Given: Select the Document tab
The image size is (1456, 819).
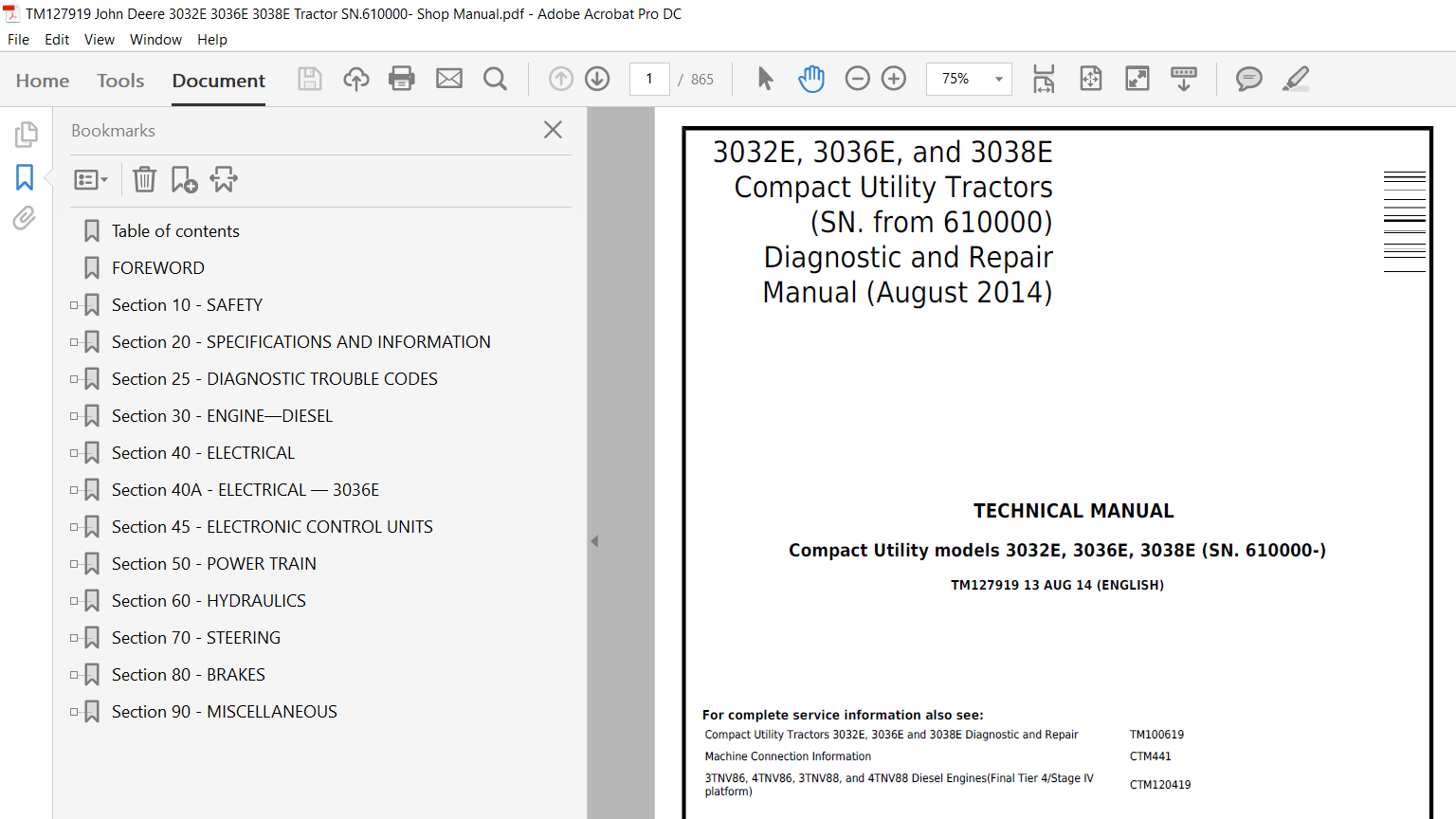Looking at the screenshot, I should pos(219,81).
